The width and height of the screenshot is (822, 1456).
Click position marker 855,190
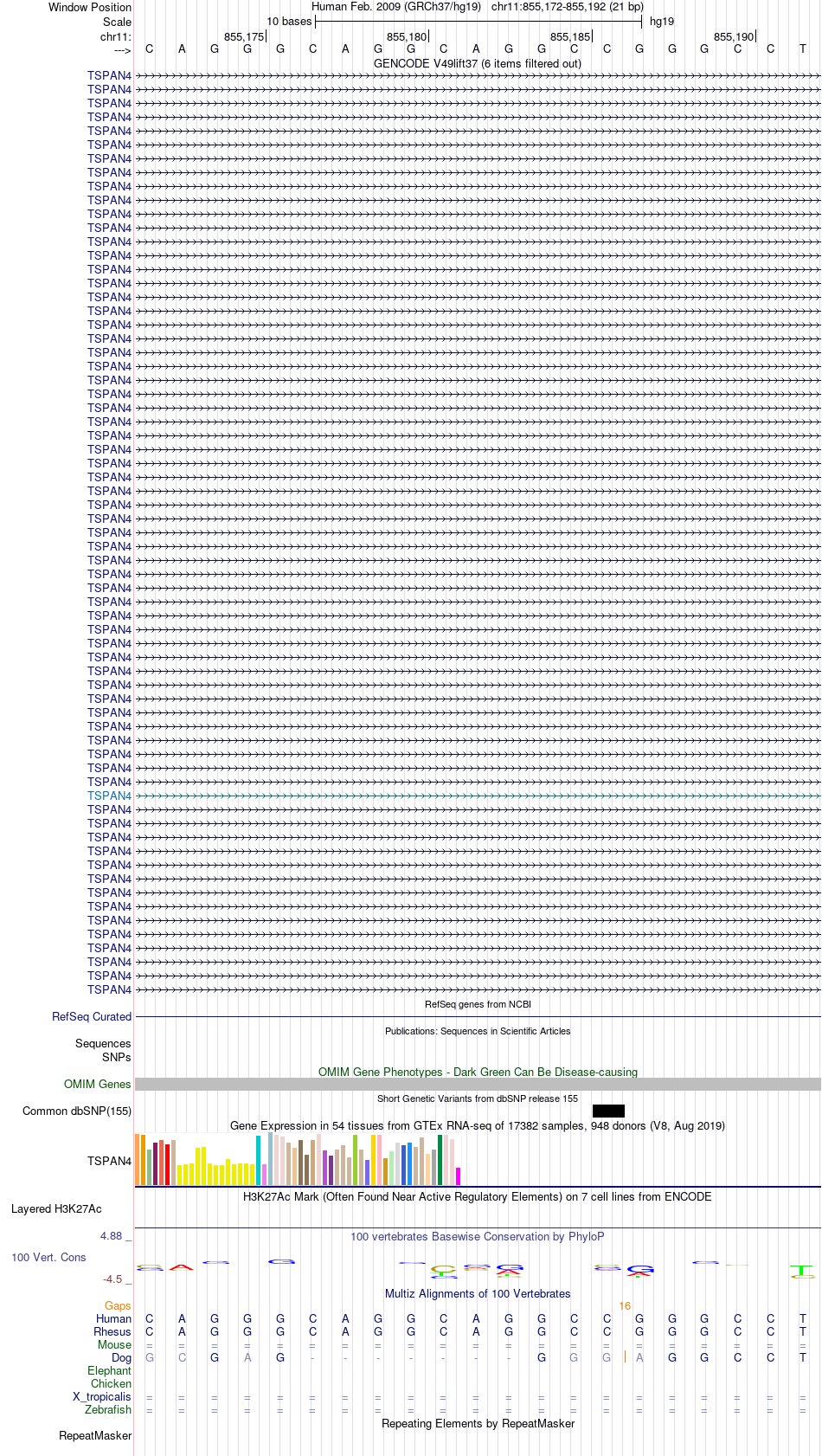click(734, 36)
